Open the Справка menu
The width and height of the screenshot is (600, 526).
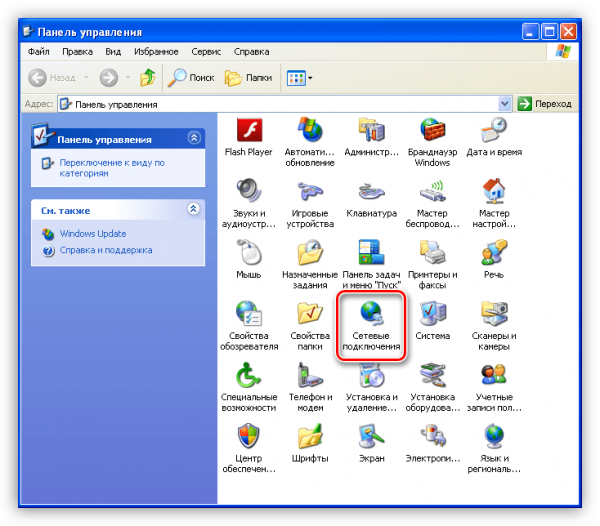pos(251,52)
